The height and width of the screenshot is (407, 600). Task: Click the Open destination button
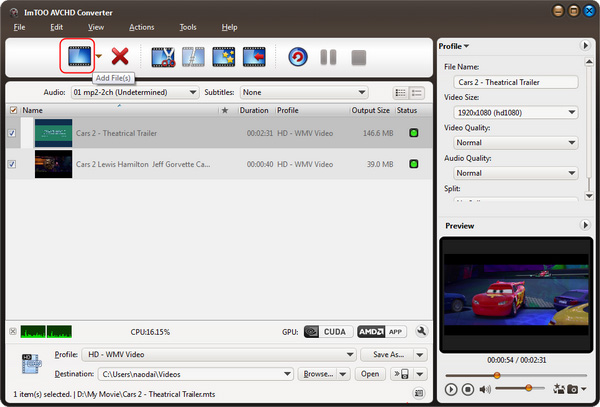(x=370, y=374)
